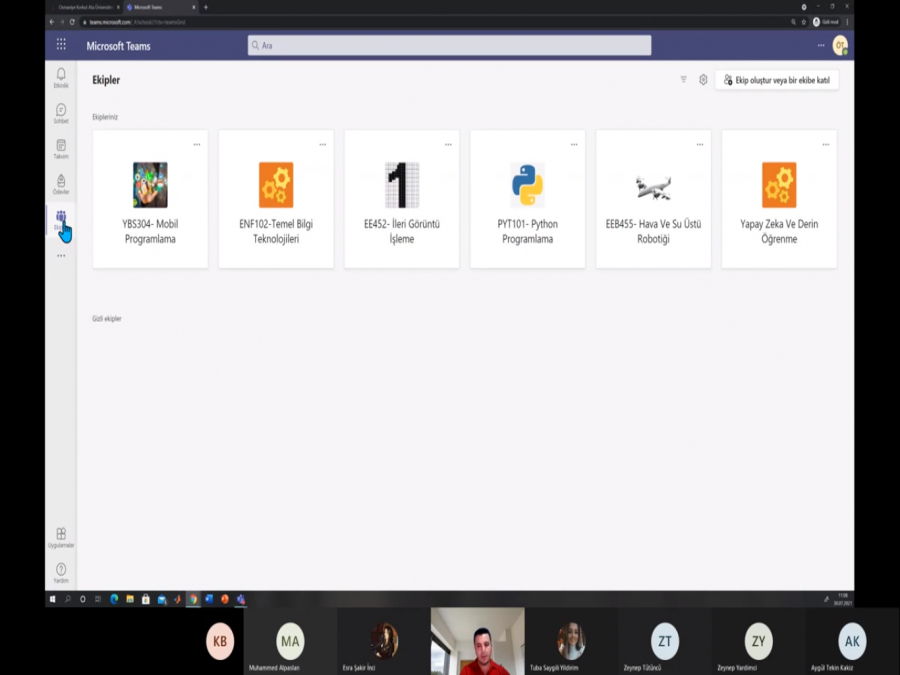
Task: Open the Chrome three-dot menu
Action: (847, 22)
